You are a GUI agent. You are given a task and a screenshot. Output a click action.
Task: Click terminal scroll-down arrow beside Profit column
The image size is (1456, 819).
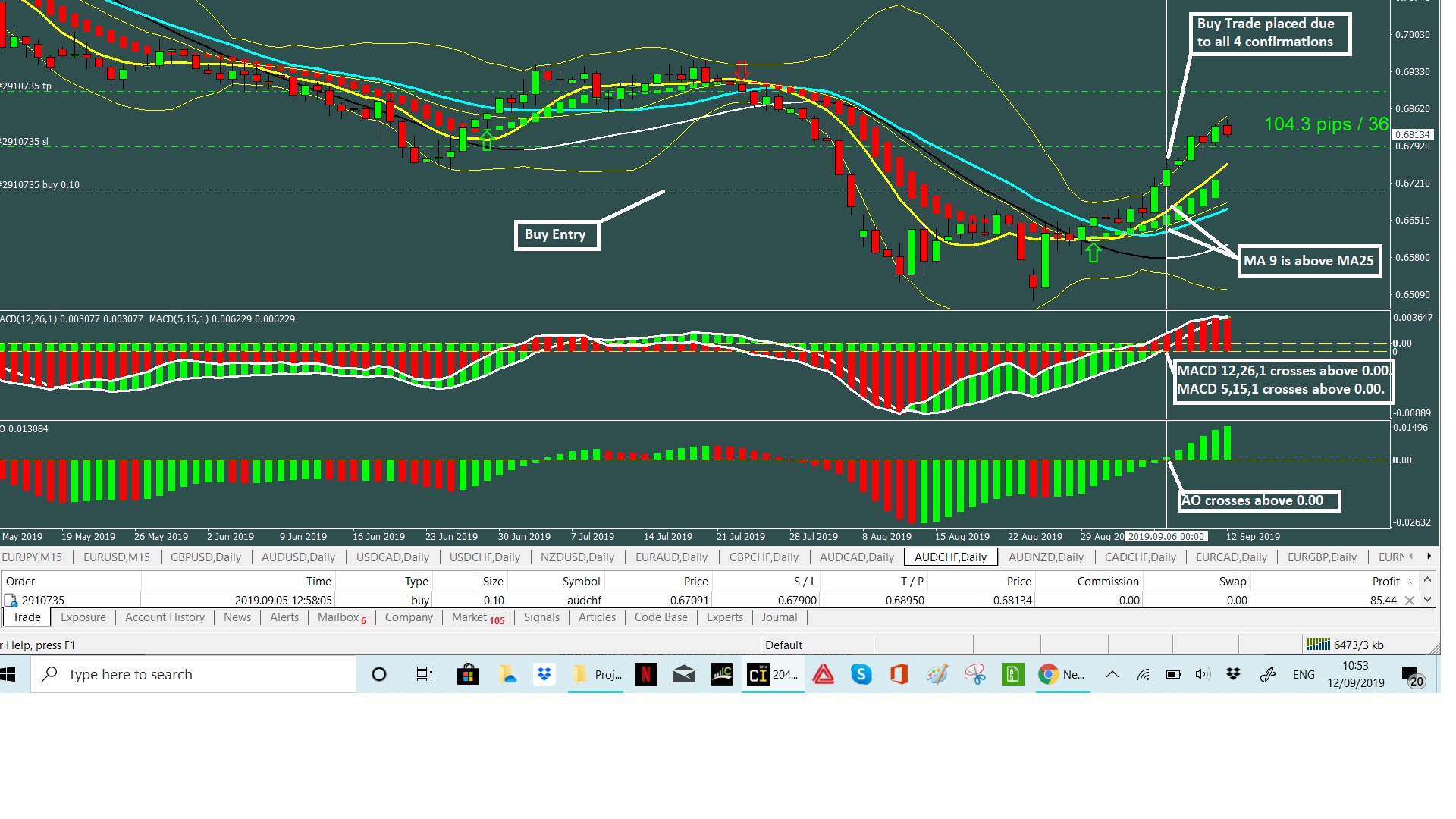pyautogui.click(x=1428, y=600)
